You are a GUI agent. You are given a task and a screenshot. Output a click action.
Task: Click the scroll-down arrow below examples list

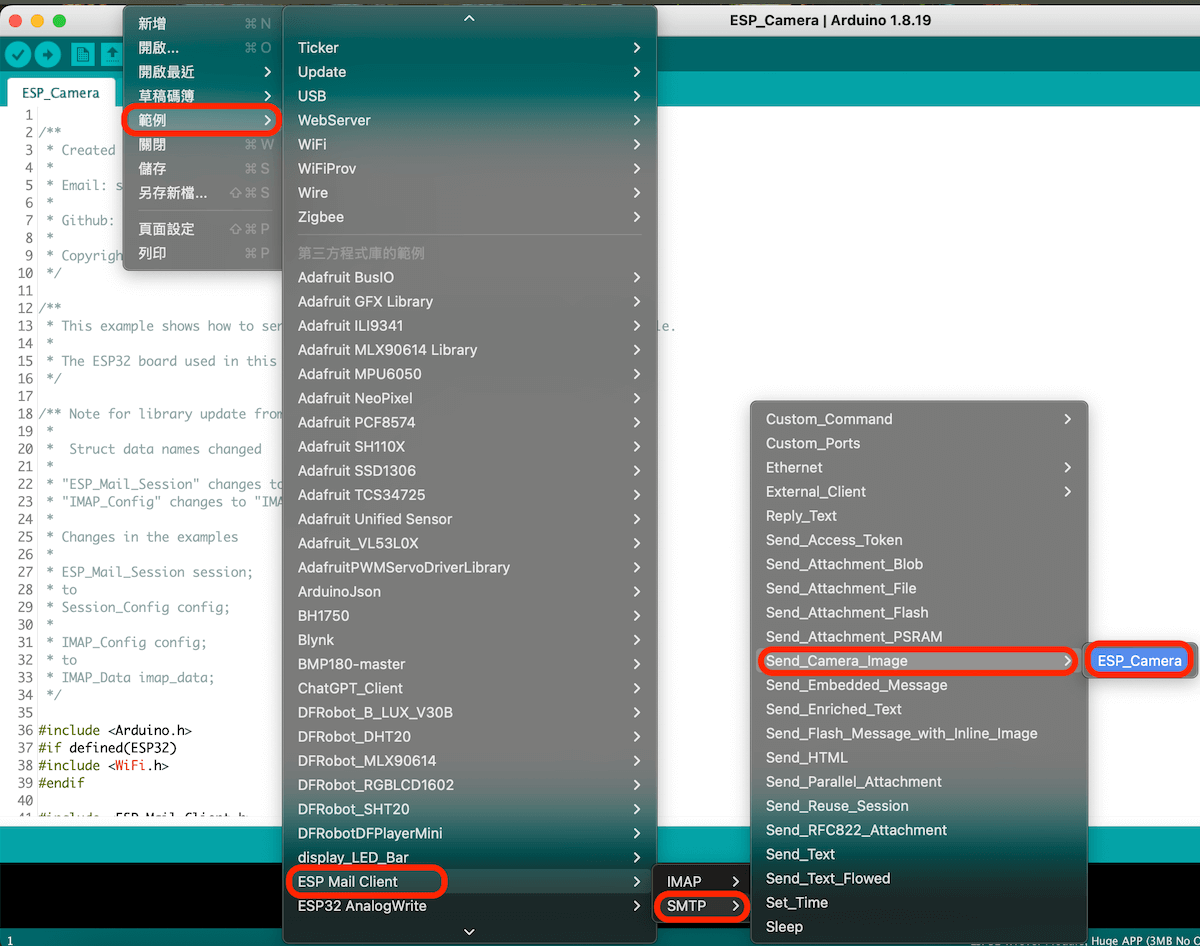click(x=469, y=931)
